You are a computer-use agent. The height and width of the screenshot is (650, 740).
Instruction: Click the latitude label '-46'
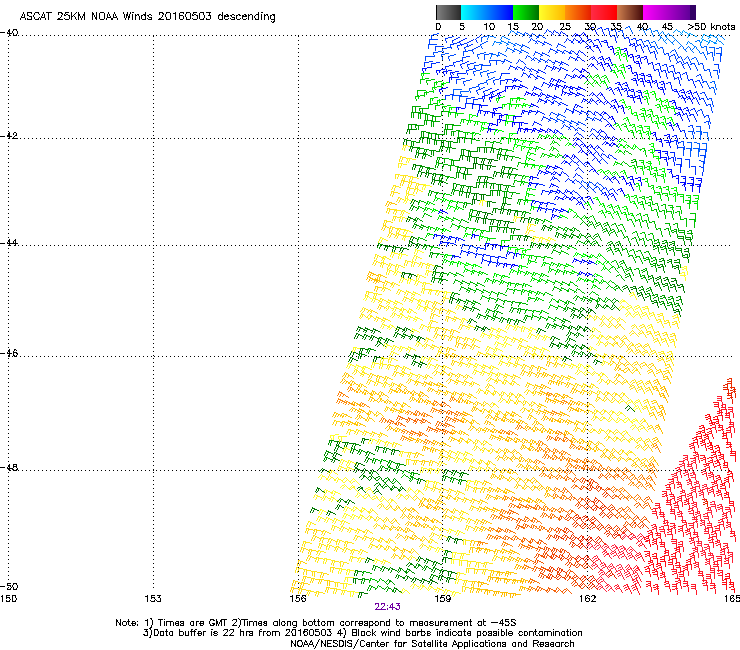tap(9, 353)
